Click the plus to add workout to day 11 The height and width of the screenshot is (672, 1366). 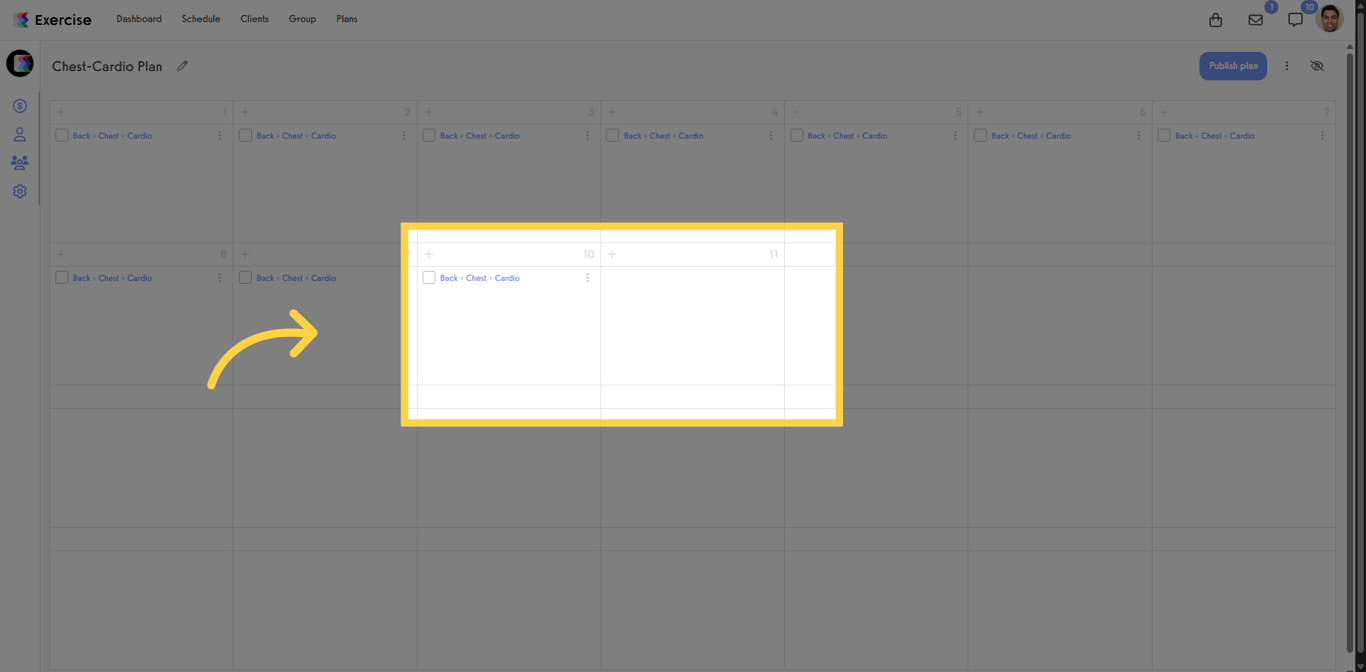click(x=613, y=254)
